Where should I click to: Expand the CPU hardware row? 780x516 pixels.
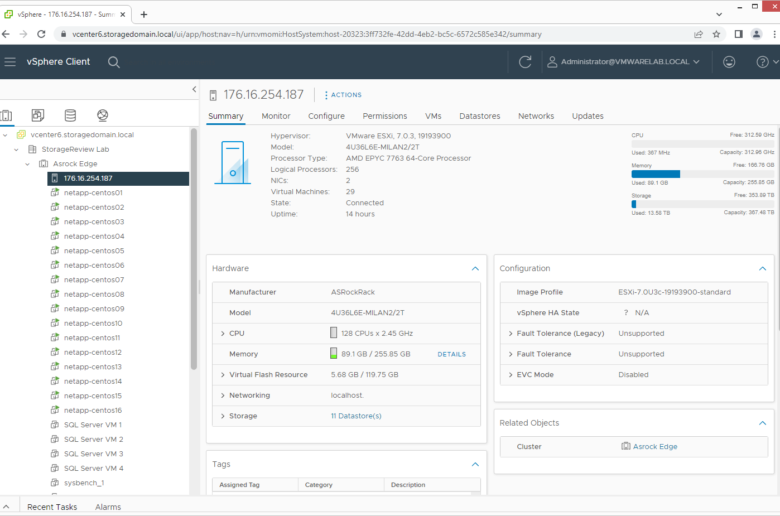pos(222,333)
